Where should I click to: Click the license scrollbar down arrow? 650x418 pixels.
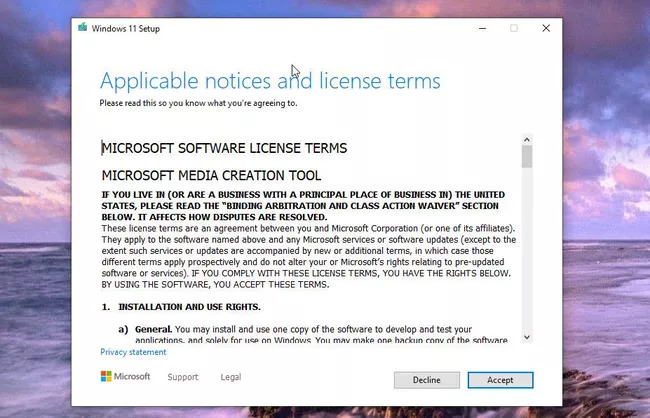[x=527, y=337]
